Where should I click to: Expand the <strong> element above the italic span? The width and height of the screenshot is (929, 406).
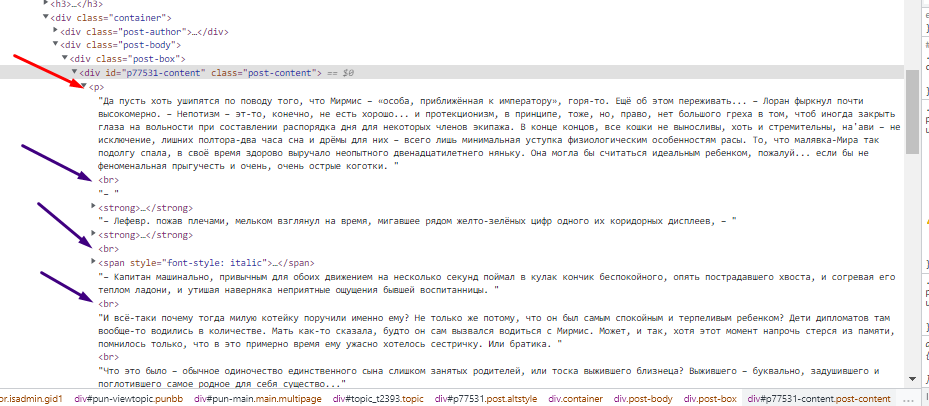(94, 235)
